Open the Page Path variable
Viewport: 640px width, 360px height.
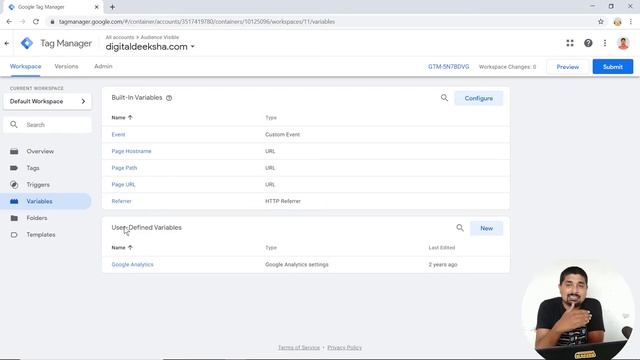[124, 168]
